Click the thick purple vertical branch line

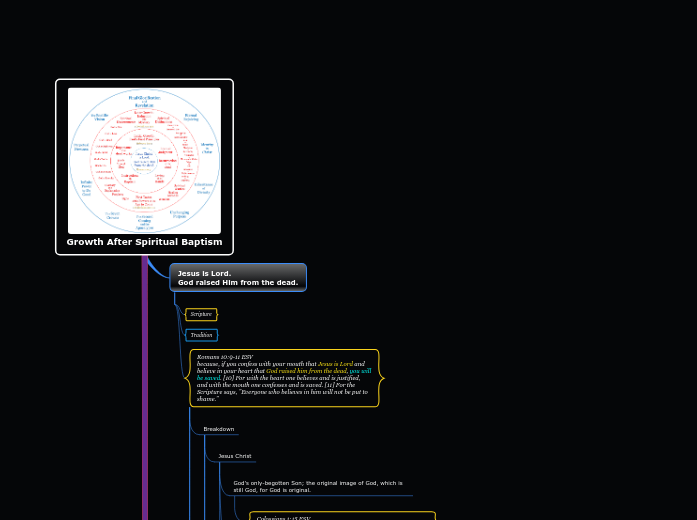pos(145,400)
